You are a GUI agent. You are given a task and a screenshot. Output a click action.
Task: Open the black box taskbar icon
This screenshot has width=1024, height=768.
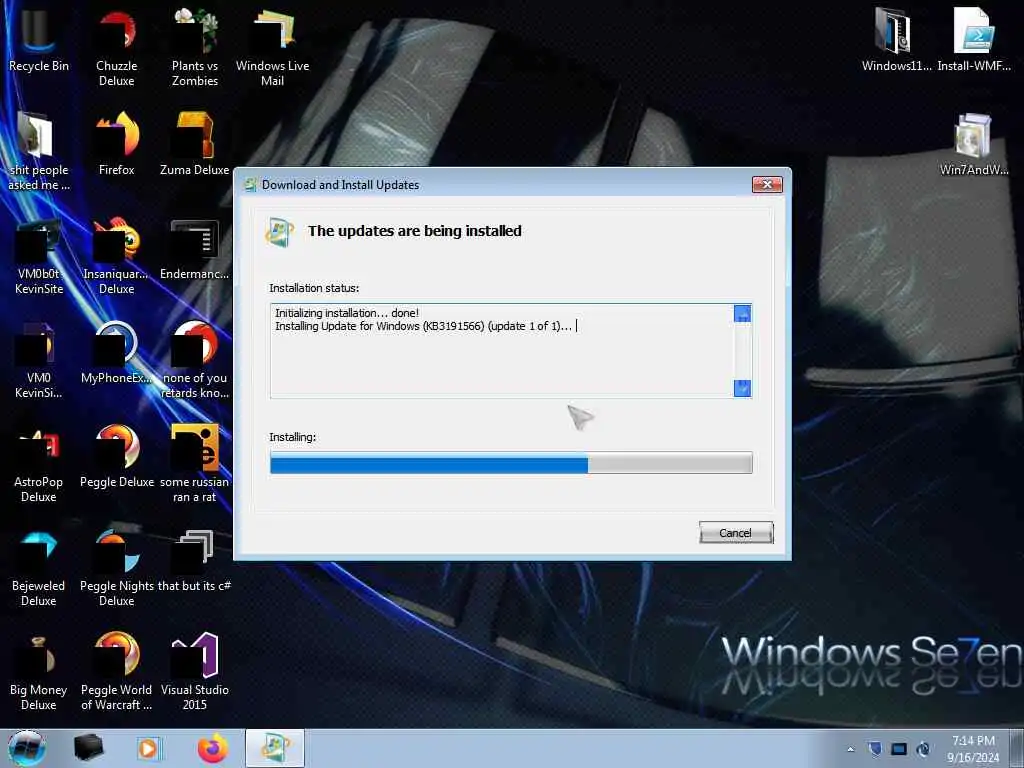pyautogui.click(x=89, y=748)
